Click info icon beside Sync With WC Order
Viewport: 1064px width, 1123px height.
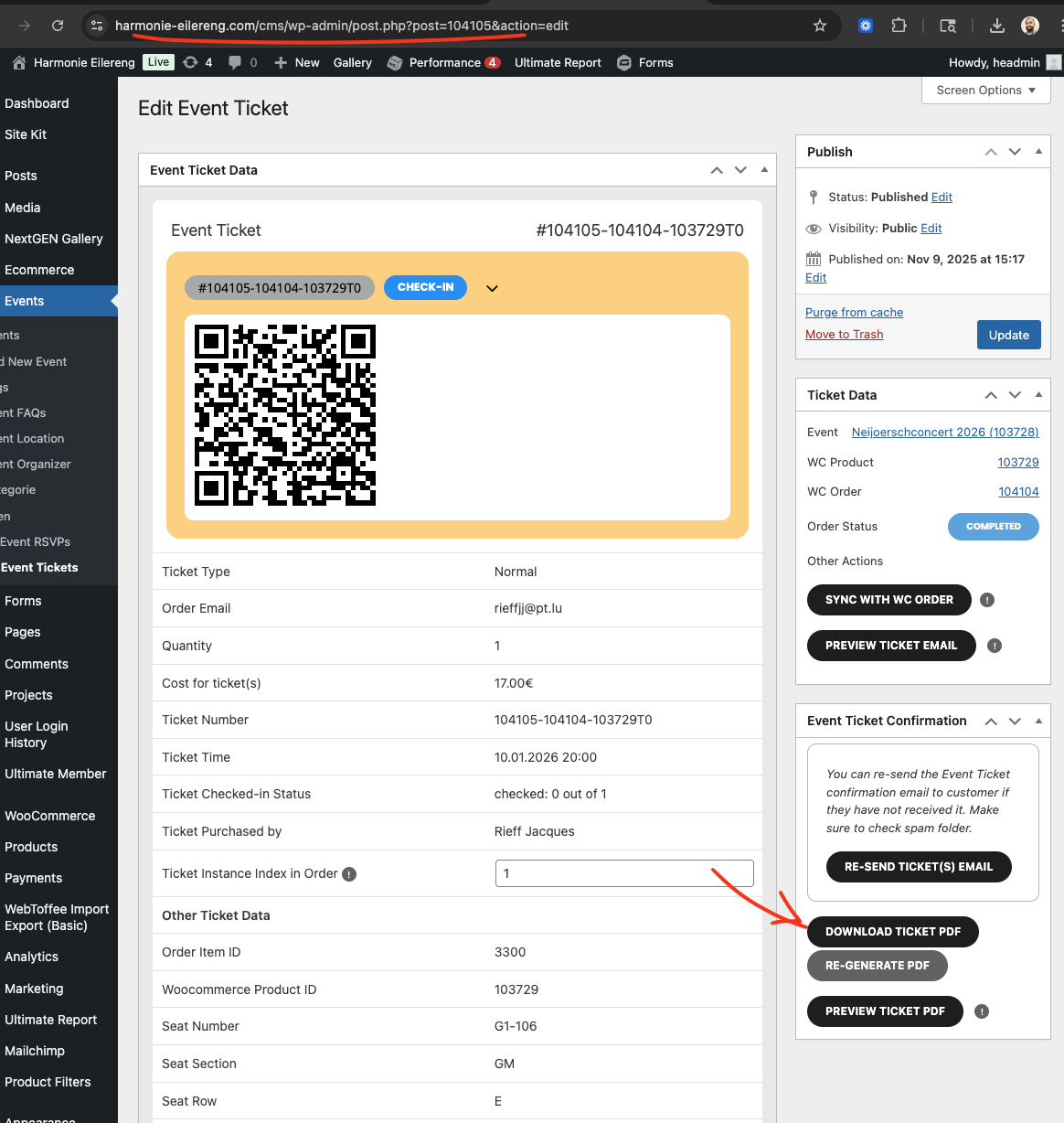point(987,600)
